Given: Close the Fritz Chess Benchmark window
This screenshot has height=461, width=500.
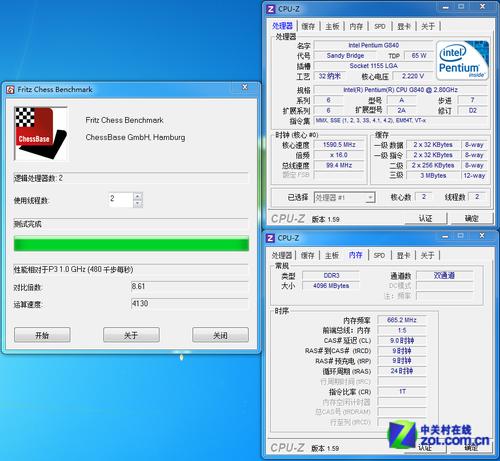Looking at the screenshot, I should (x=245, y=87).
